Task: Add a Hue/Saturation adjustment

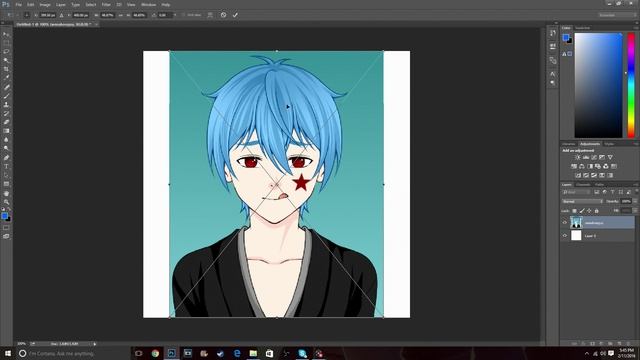Action: pyautogui.click(x=574, y=166)
